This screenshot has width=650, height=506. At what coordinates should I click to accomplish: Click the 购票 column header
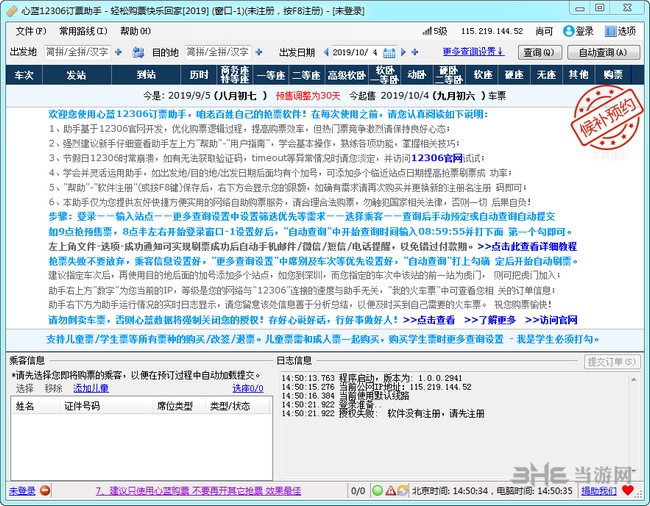(613, 75)
